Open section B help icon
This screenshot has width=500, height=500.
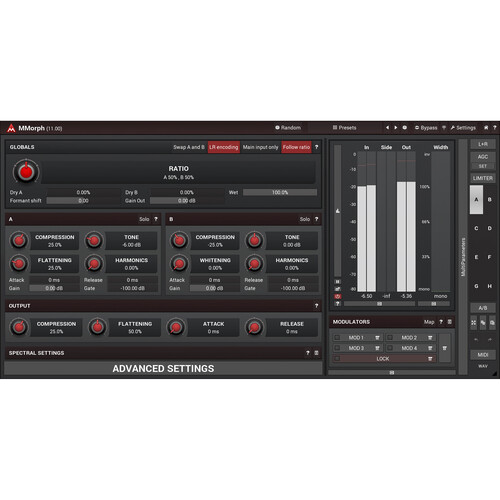click(316, 219)
